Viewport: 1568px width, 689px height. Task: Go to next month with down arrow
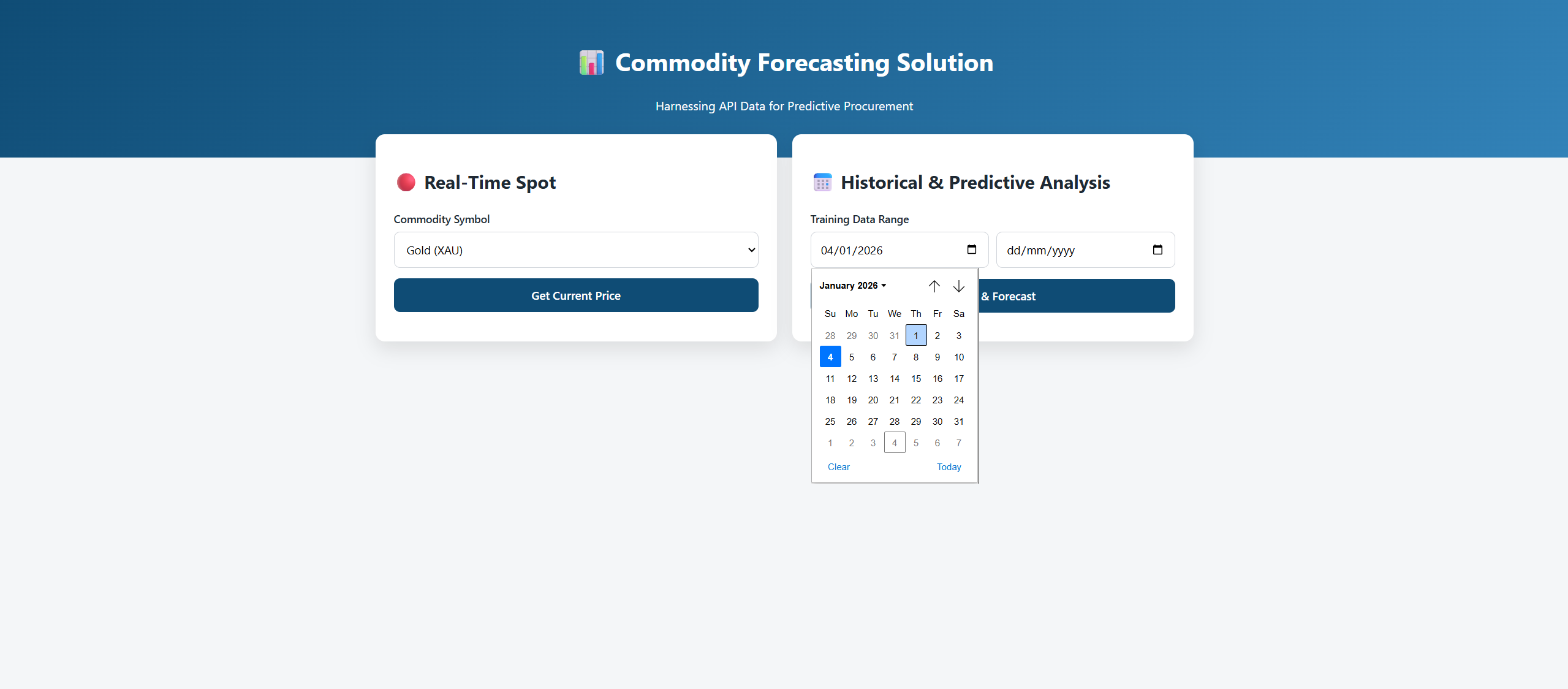pos(958,286)
